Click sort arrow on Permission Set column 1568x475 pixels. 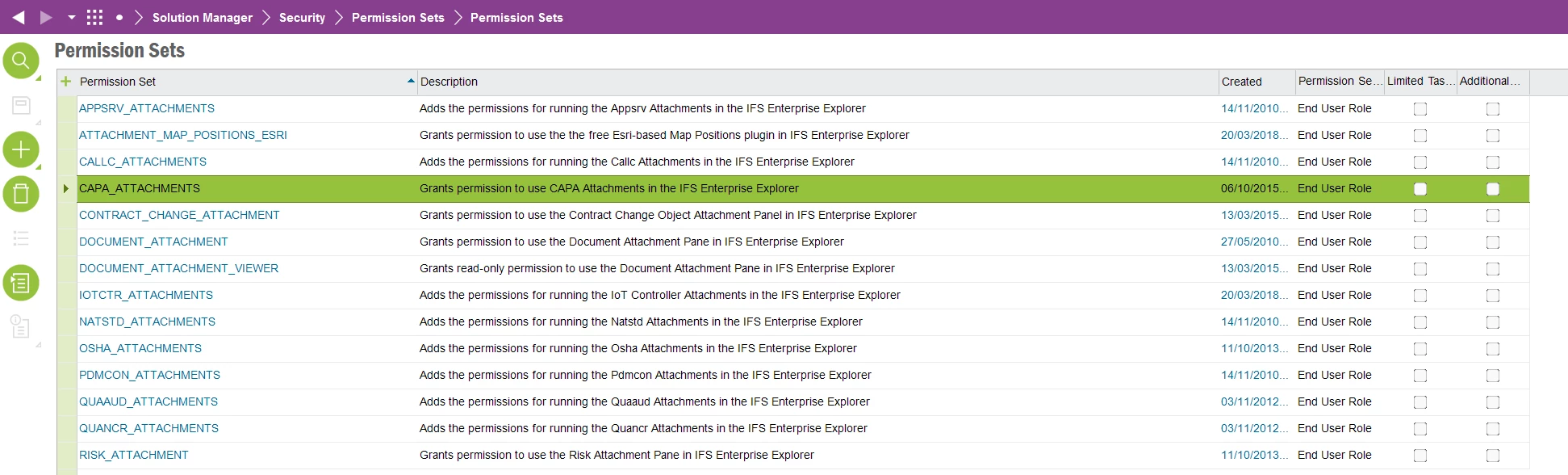point(411,81)
